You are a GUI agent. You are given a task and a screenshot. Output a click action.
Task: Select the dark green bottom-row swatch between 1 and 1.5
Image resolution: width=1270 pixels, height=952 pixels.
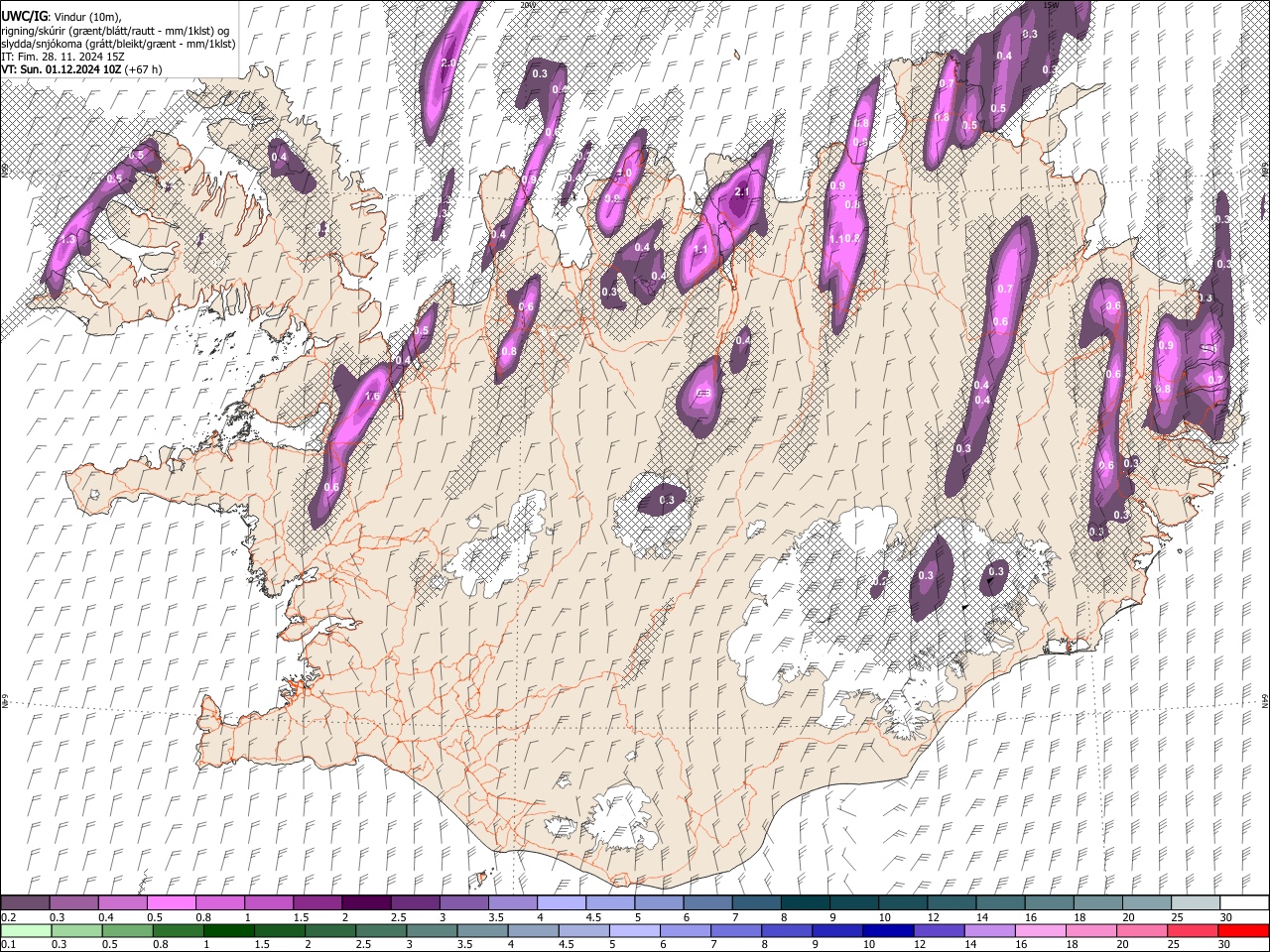pos(228,930)
